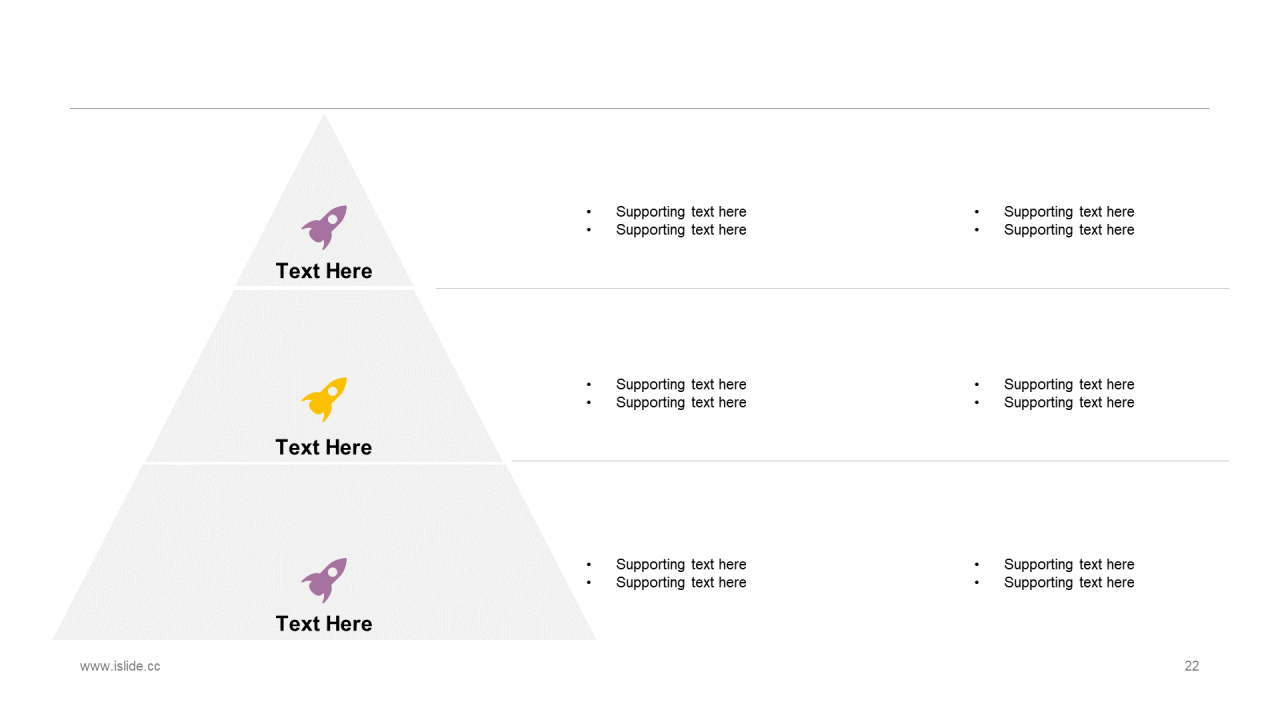
Task: Select the purple rocket icon in bottom pyramid tier
Action: click(324, 580)
